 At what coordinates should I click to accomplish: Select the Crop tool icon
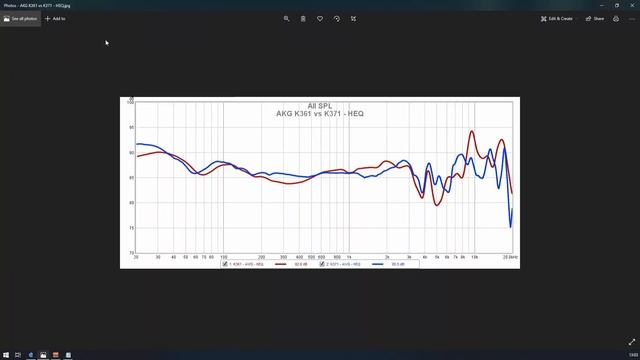(353, 19)
